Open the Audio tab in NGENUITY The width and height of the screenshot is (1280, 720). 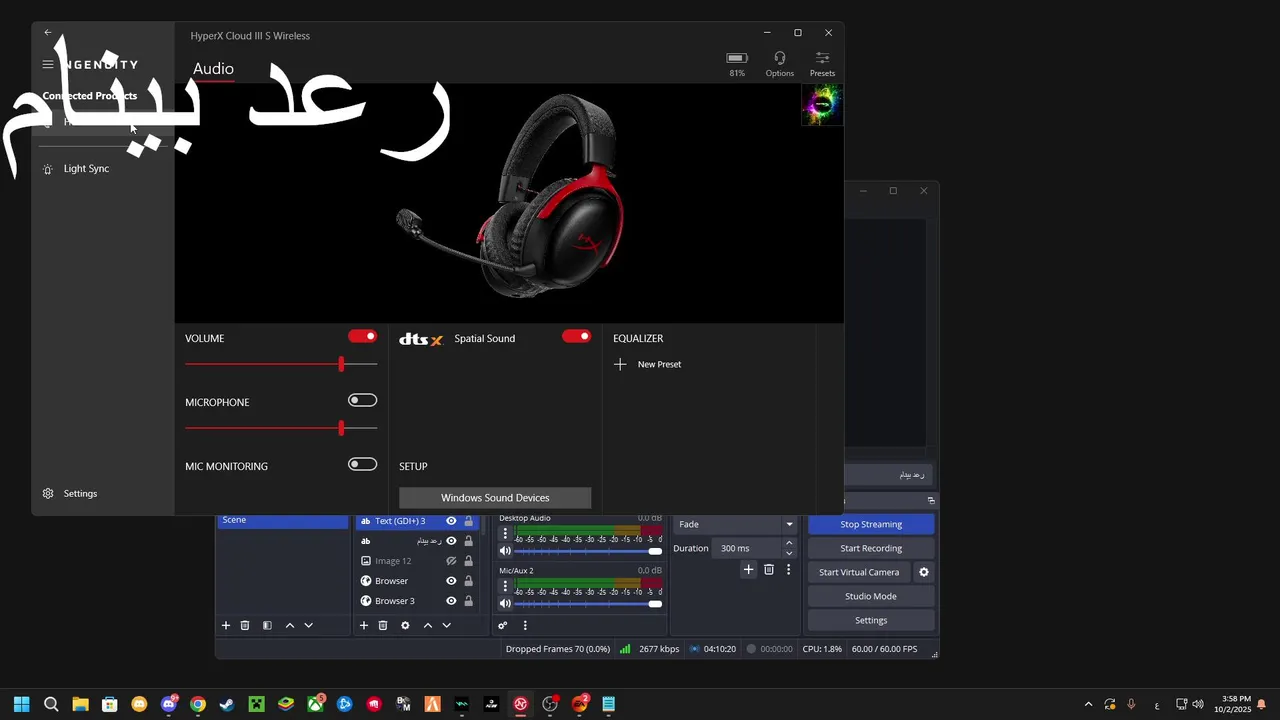pos(213,69)
